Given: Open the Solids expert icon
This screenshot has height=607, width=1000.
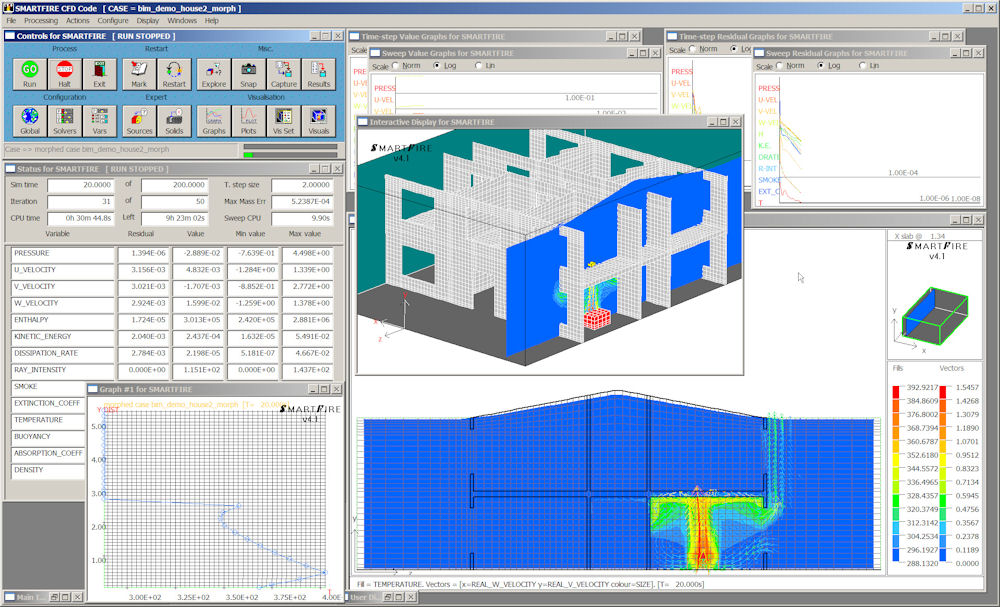Looking at the screenshot, I should click(x=174, y=121).
